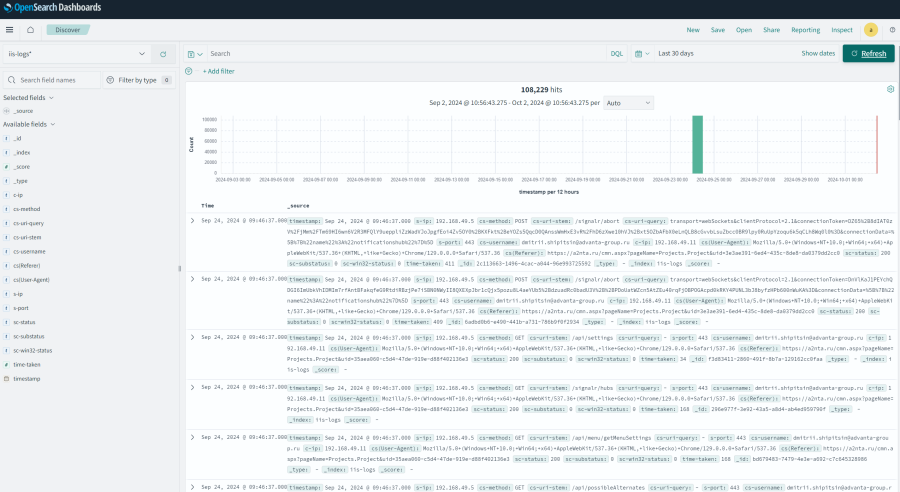Click the Search query input field
This screenshot has height=492, width=900.
(x=406, y=53)
